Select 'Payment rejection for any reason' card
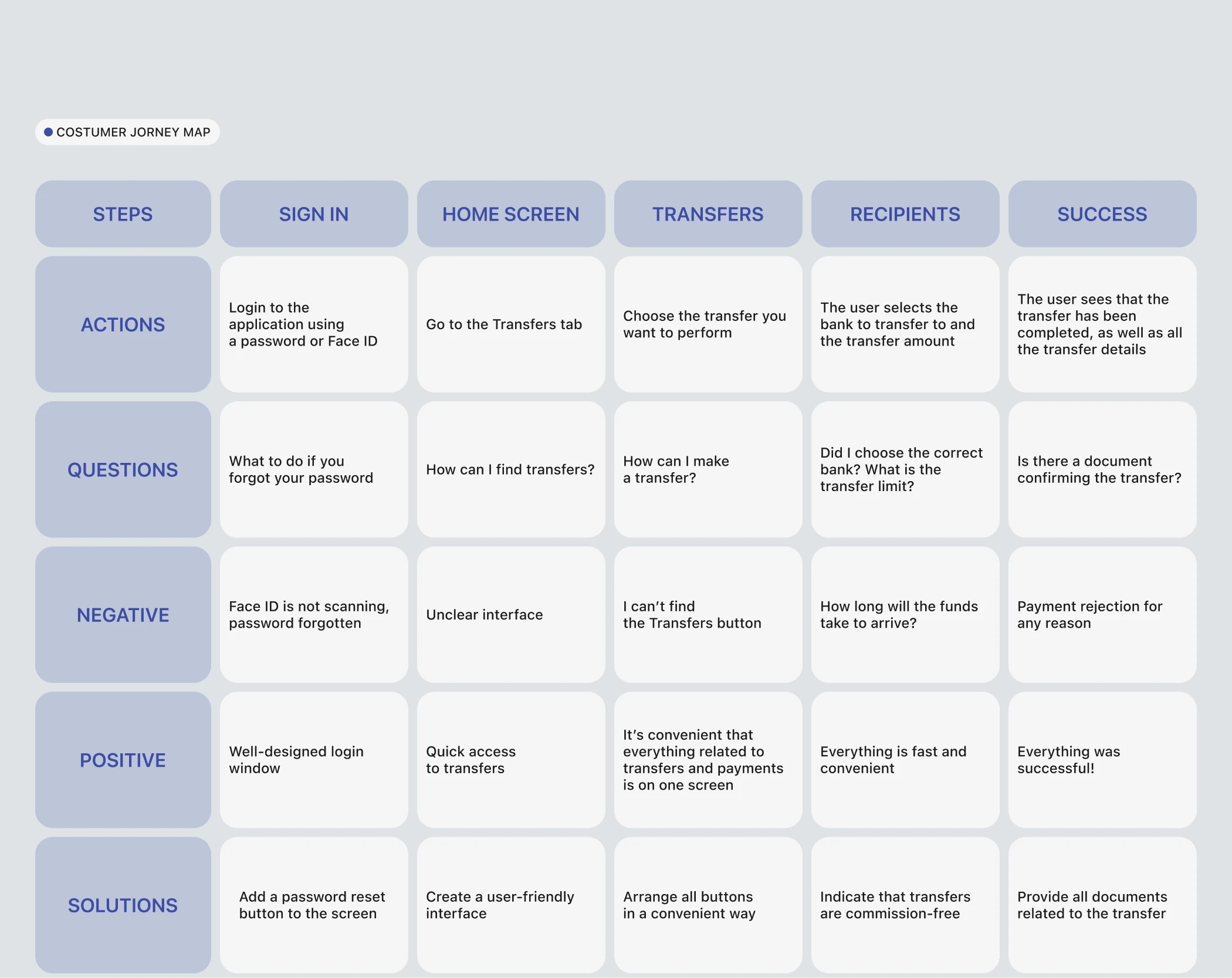Image resolution: width=1232 pixels, height=978 pixels. [x=1102, y=615]
